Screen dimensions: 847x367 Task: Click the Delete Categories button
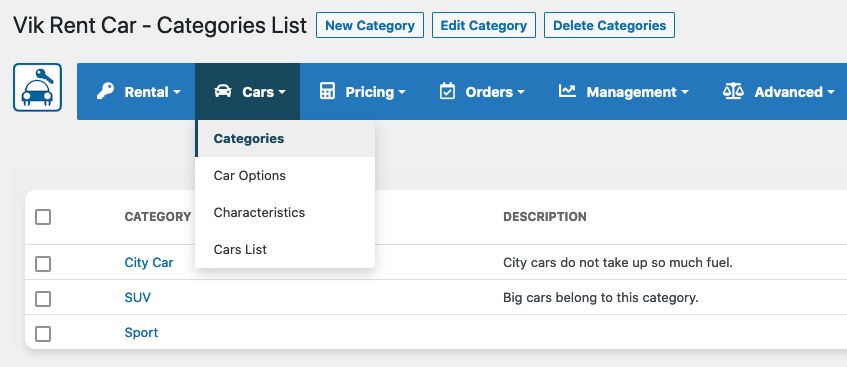[x=609, y=25]
